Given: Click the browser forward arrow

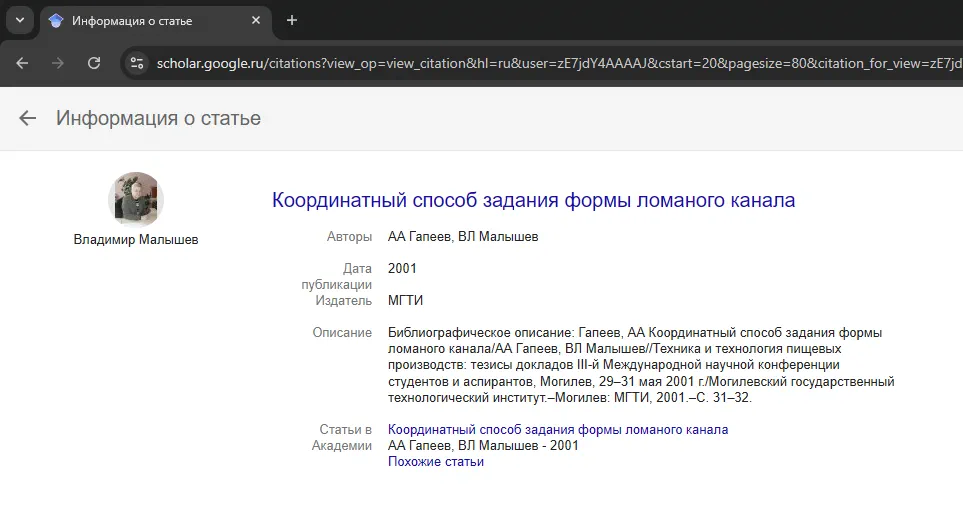Looking at the screenshot, I should 58,63.
